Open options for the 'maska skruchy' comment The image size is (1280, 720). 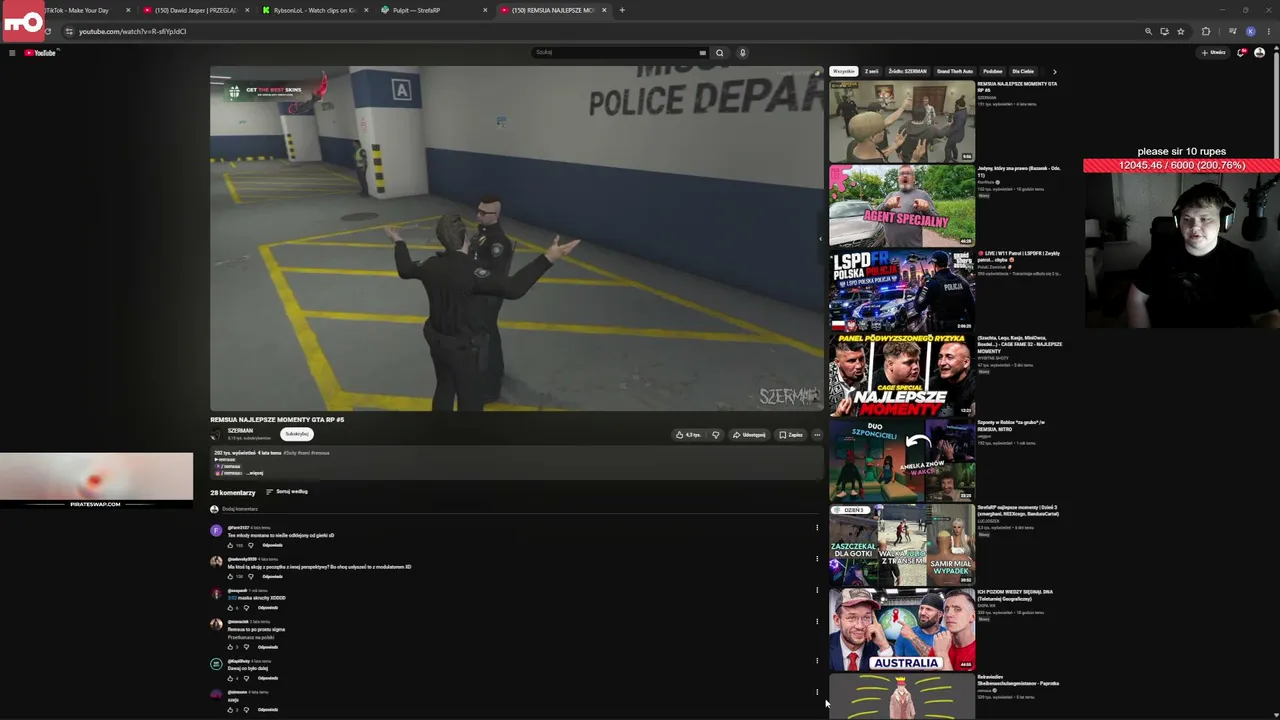tap(817, 590)
